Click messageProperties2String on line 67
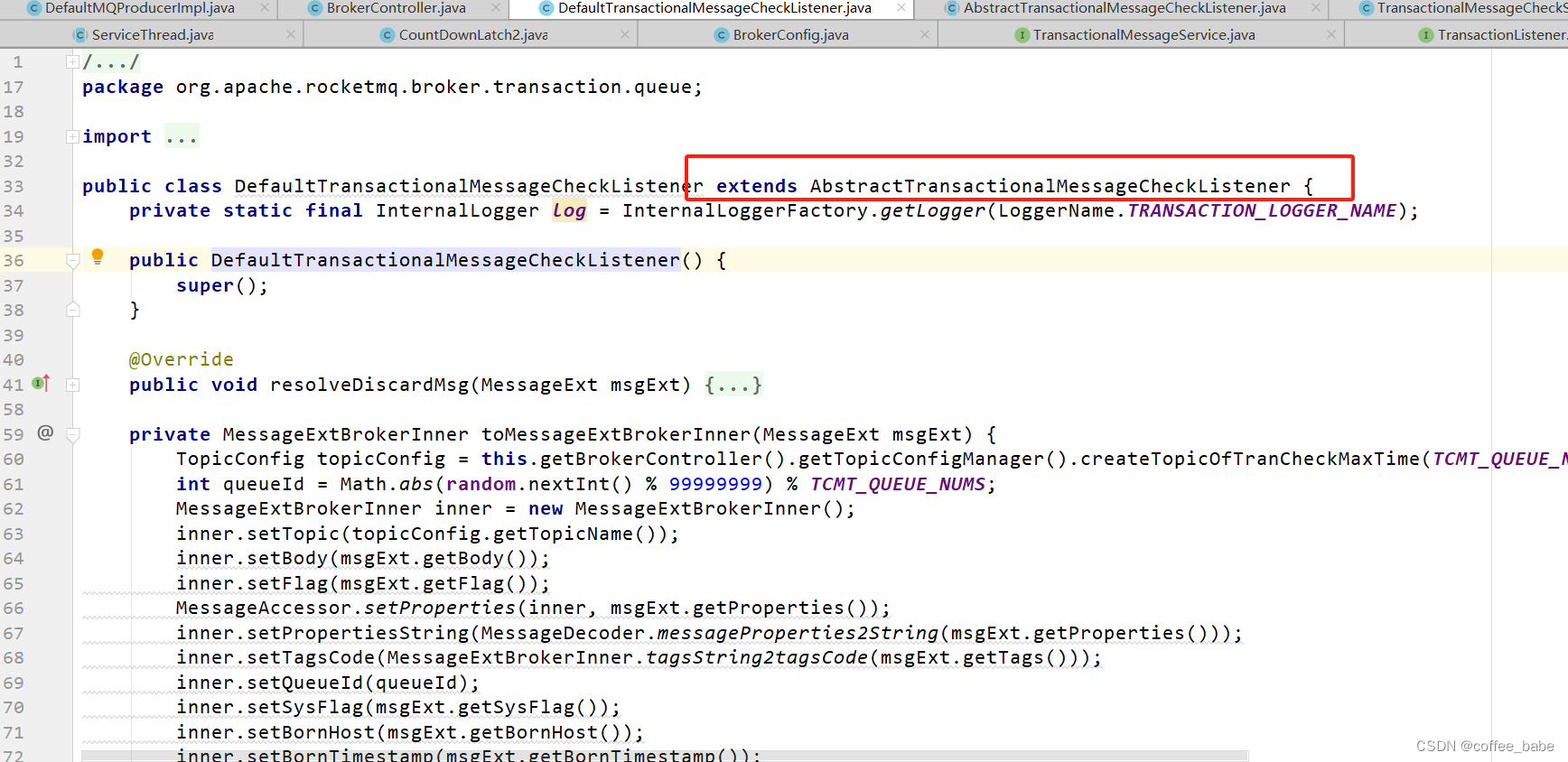Screen dimensions: 1568x762 click(798, 633)
